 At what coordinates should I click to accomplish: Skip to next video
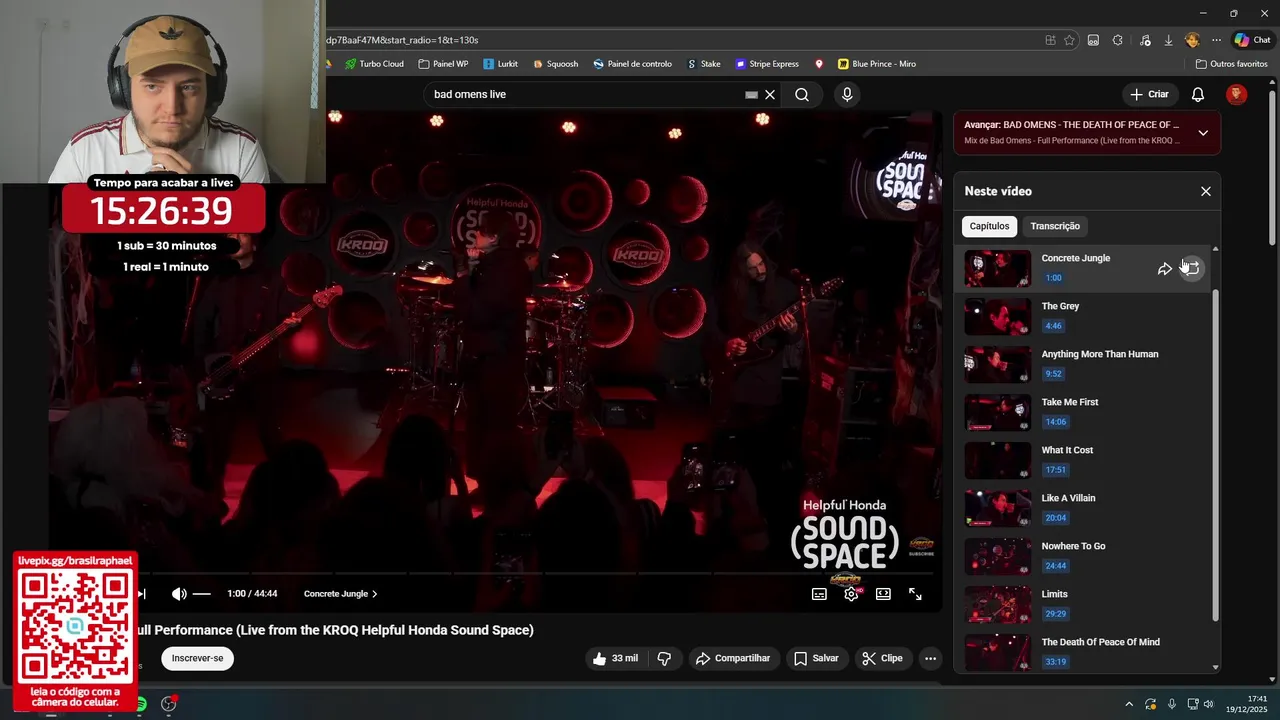click(142, 594)
